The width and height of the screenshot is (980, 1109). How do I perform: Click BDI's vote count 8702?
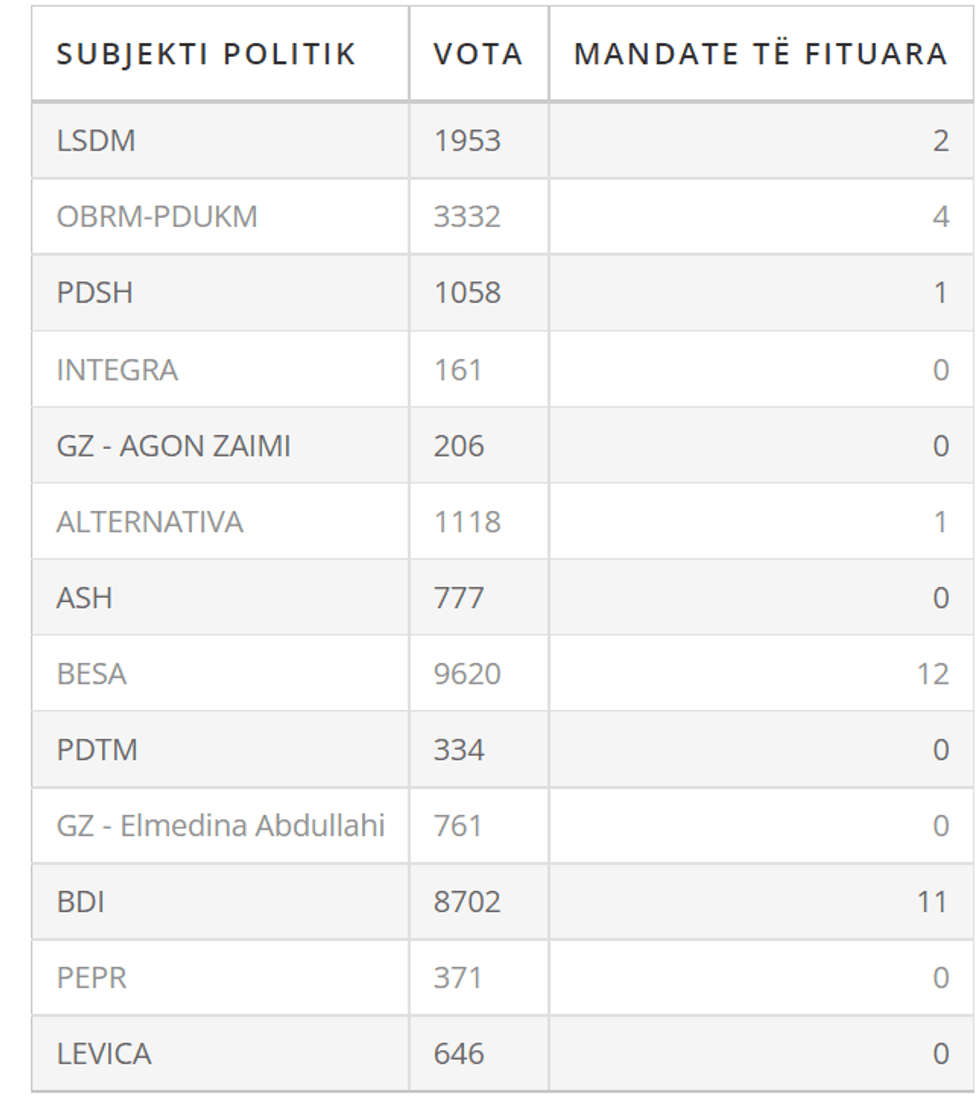coord(467,902)
